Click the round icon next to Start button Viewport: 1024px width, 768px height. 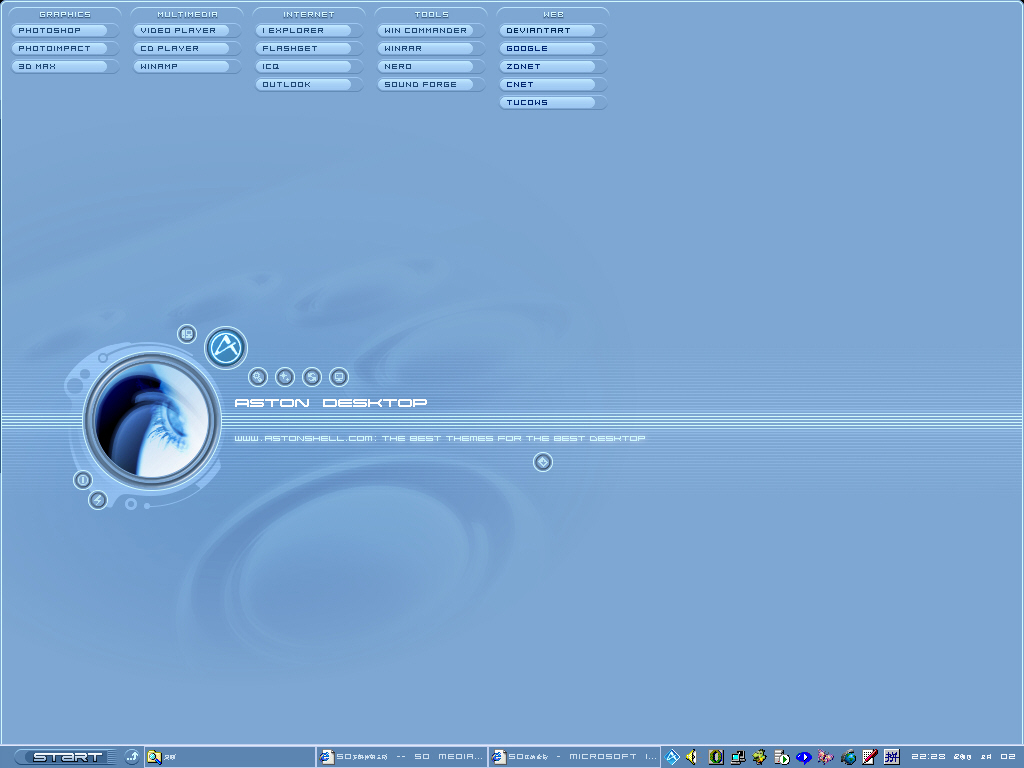pyautogui.click(x=132, y=757)
